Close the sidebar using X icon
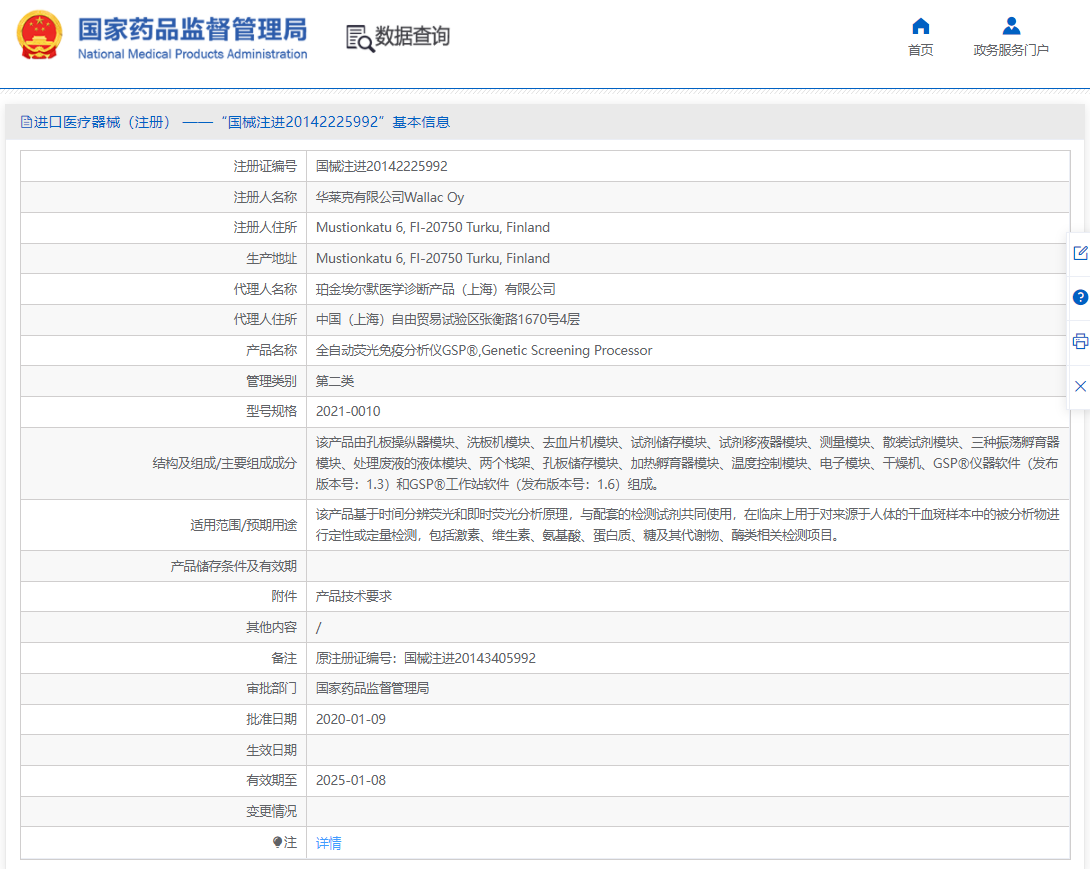Viewport: 1090px width, 869px height. [x=1080, y=386]
